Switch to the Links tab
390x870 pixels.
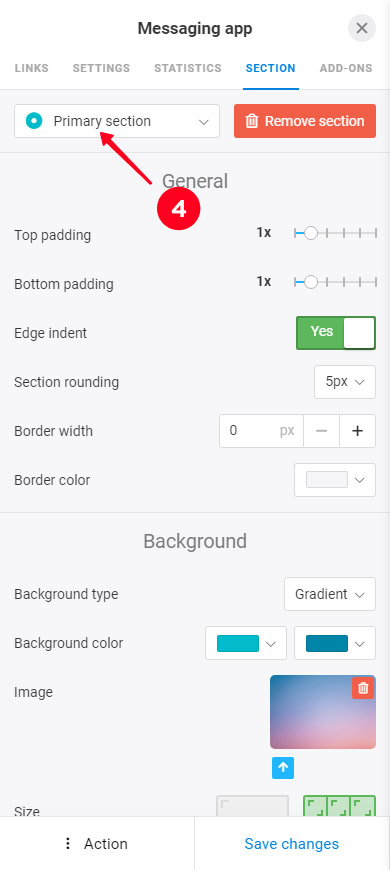(x=32, y=68)
